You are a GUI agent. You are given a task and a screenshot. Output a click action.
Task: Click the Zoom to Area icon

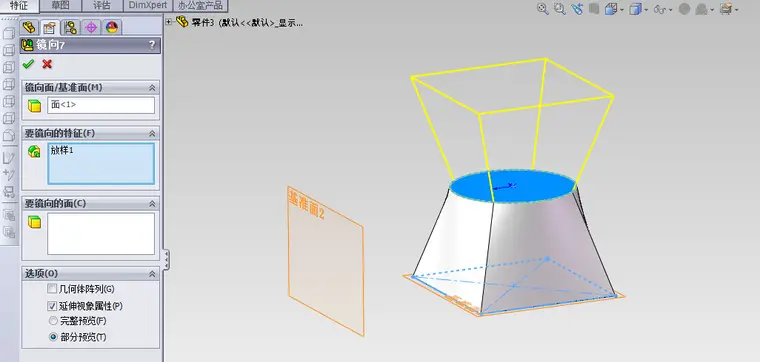click(x=560, y=9)
